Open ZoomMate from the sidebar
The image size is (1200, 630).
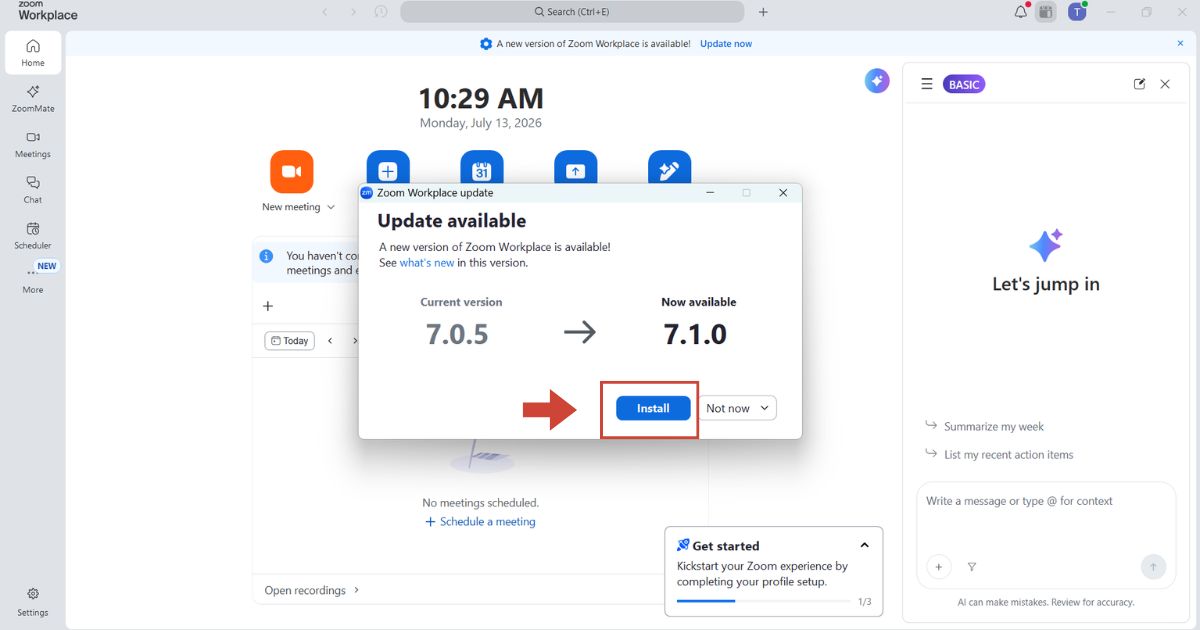[x=33, y=98]
